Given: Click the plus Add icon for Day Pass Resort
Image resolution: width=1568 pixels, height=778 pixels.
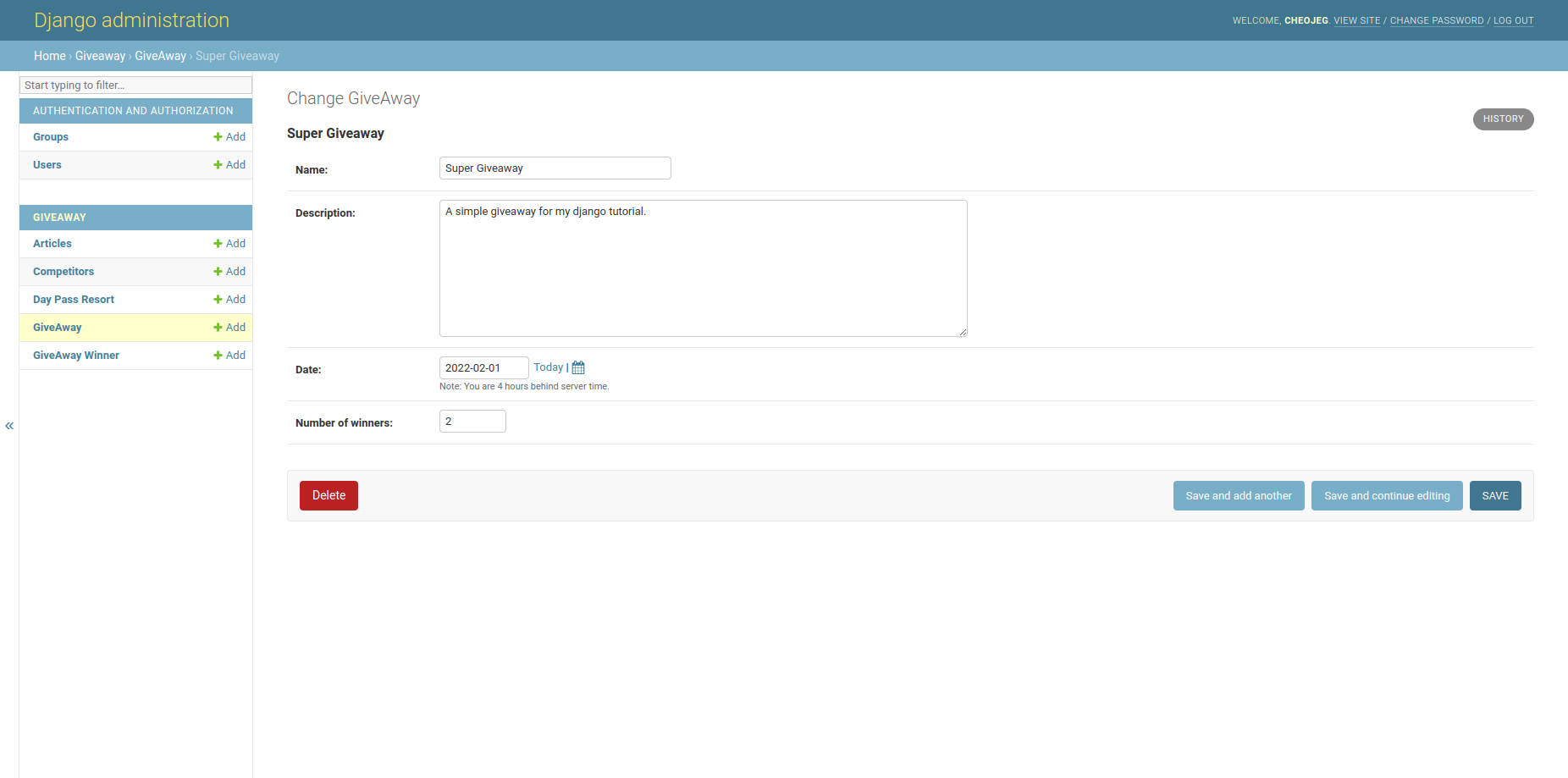Looking at the screenshot, I should point(218,300).
